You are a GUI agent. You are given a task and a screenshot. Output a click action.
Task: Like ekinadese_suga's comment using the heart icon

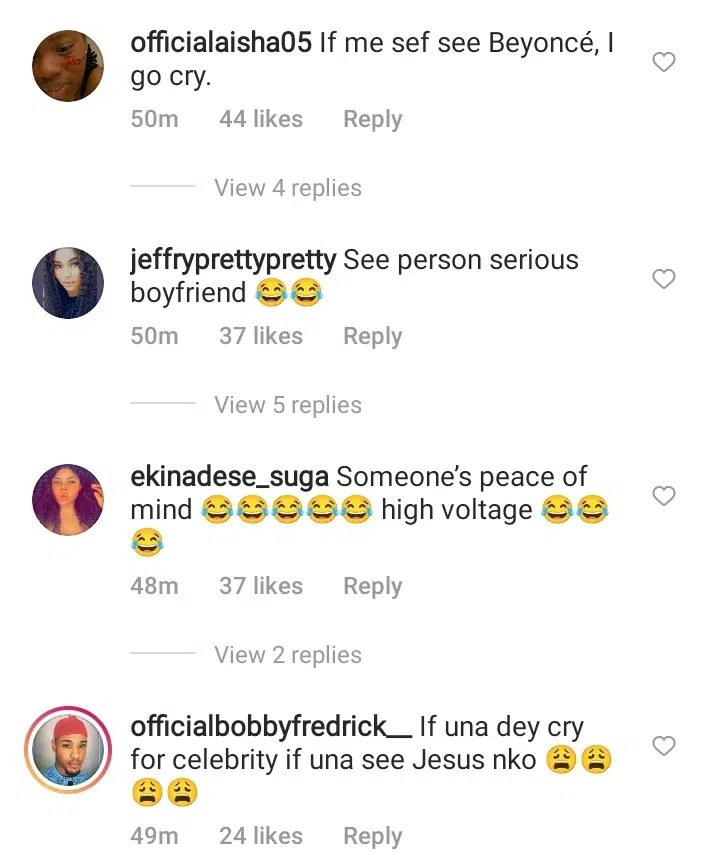point(663,496)
